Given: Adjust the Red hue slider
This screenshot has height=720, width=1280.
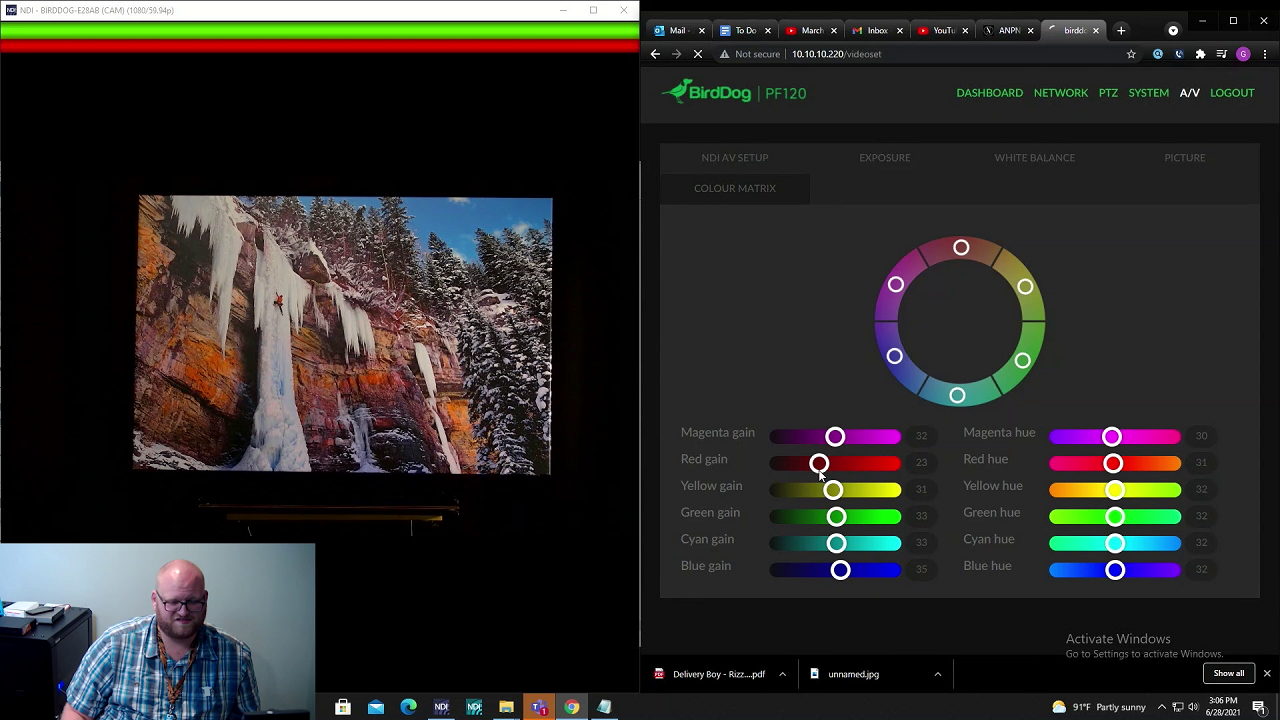Looking at the screenshot, I should [1115, 463].
